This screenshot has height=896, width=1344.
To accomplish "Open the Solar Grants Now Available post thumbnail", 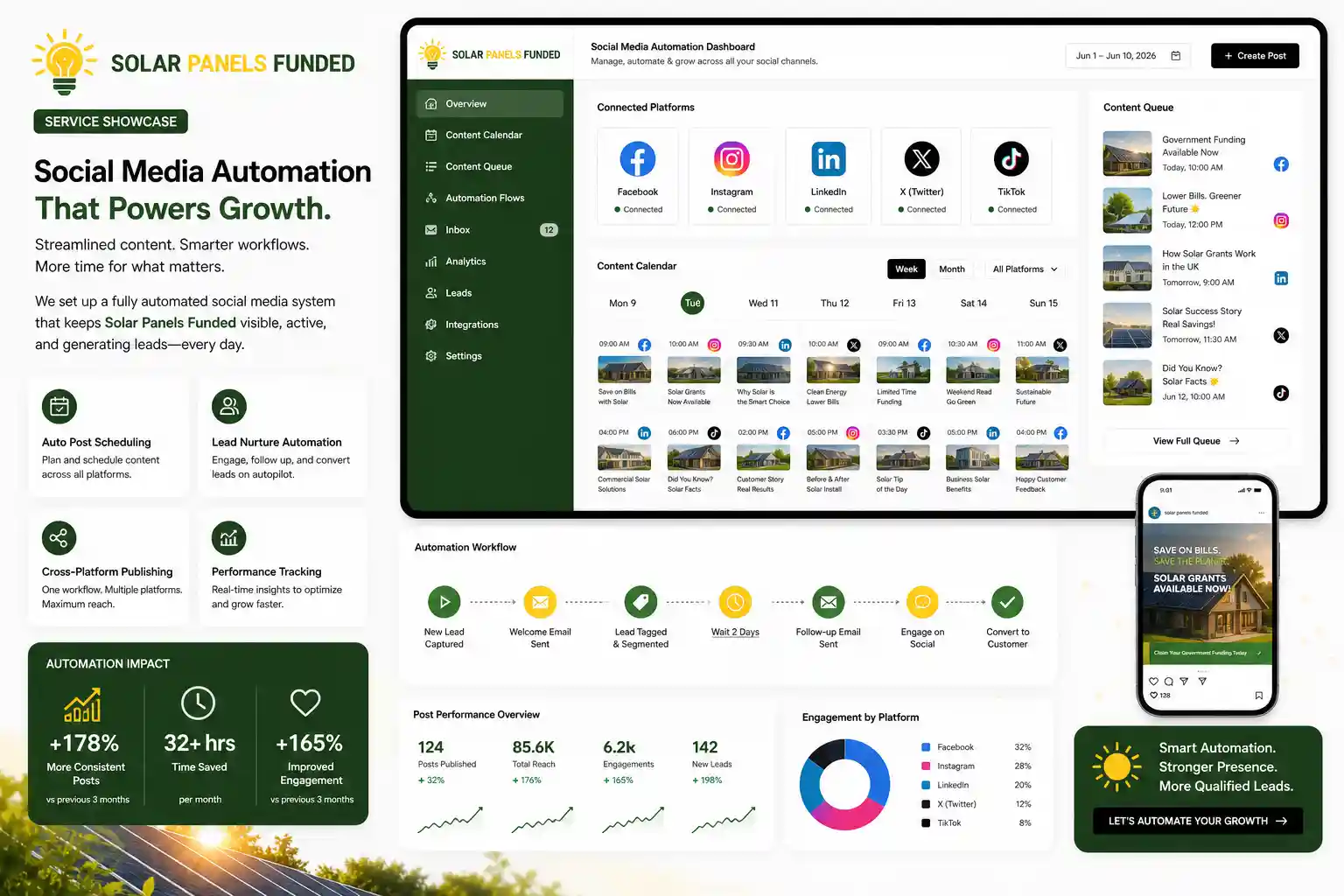I will 694,370.
